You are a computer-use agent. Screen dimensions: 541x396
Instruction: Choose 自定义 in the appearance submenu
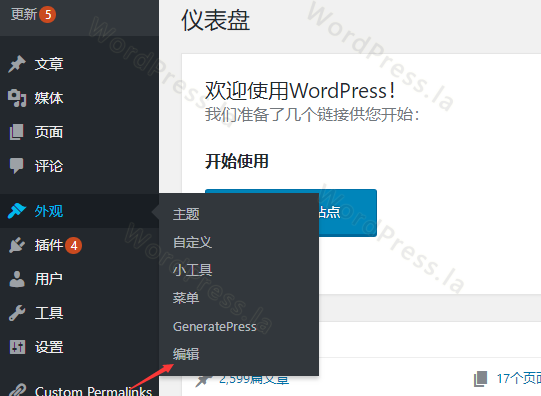tap(192, 242)
